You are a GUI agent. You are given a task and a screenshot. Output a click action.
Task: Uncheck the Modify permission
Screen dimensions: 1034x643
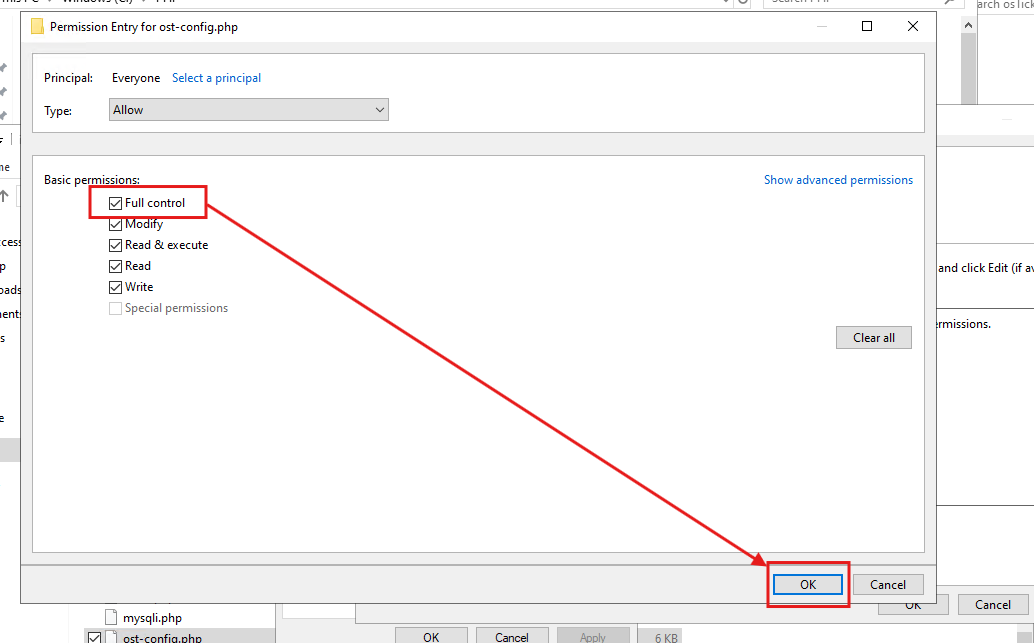[x=115, y=224]
